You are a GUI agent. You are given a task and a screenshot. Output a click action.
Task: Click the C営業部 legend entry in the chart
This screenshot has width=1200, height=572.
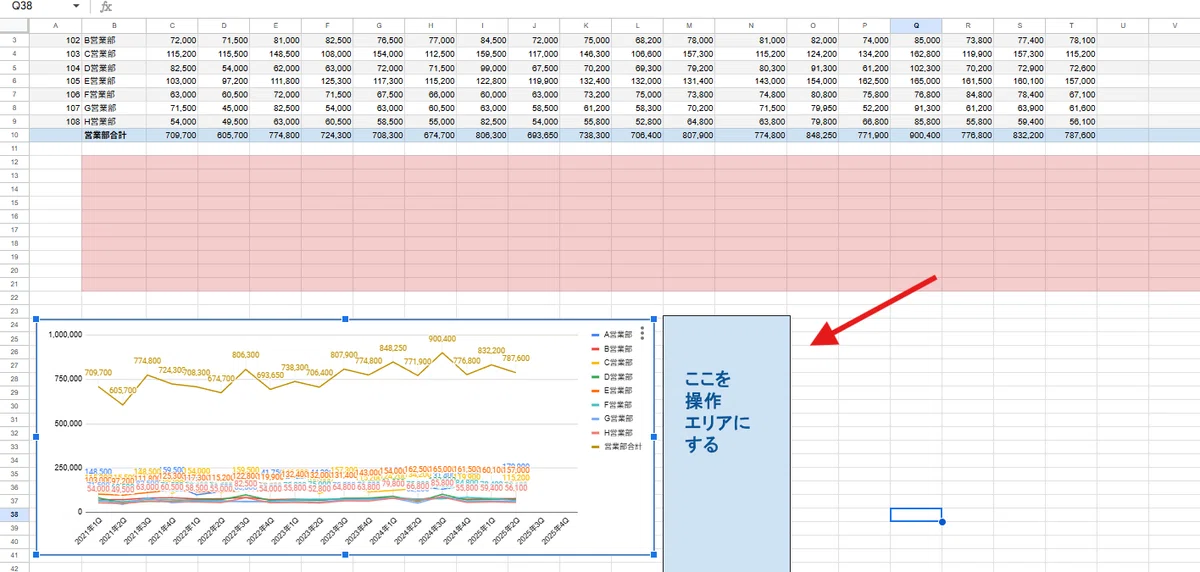click(613, 363)
